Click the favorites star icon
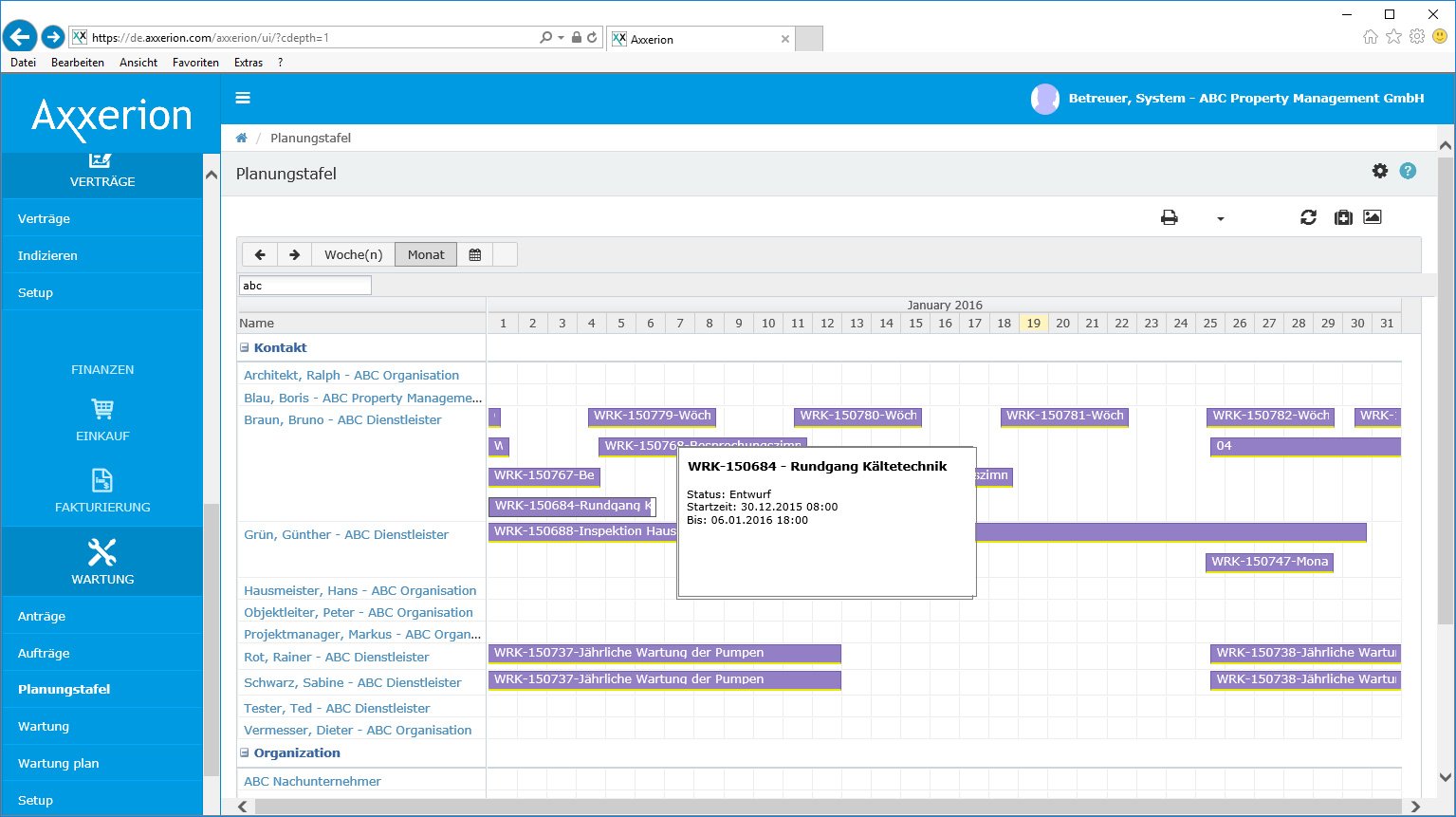This screenshot has width=1456, height=817. [x=1393, y=37]
